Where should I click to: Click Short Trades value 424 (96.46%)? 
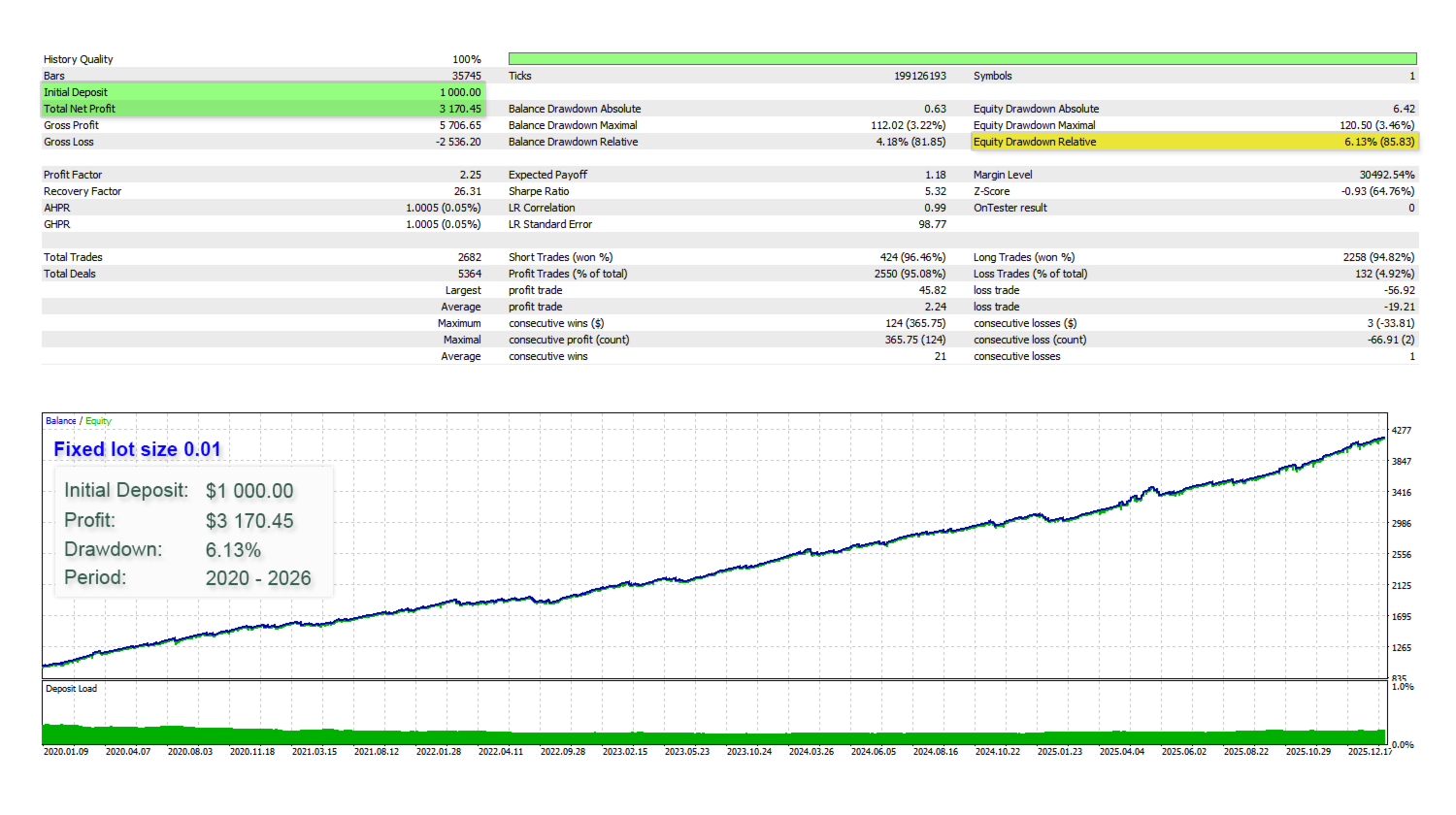[x=912, y=257]
